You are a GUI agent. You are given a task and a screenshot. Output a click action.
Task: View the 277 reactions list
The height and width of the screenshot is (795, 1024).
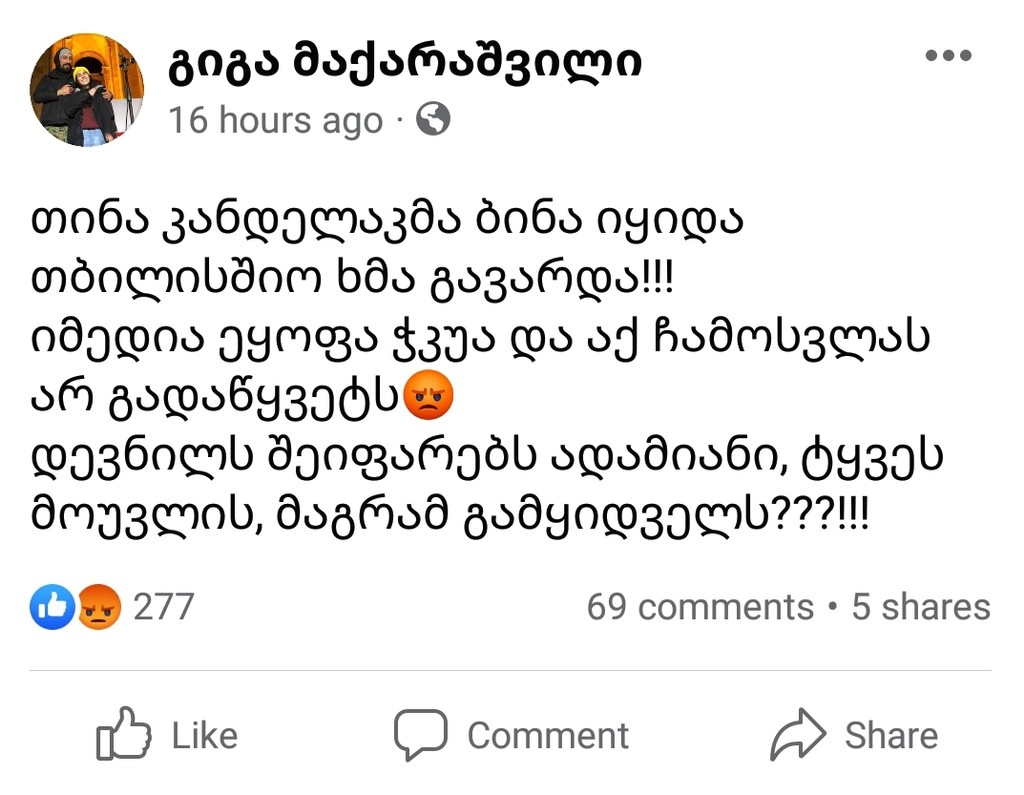coord(163,607)
